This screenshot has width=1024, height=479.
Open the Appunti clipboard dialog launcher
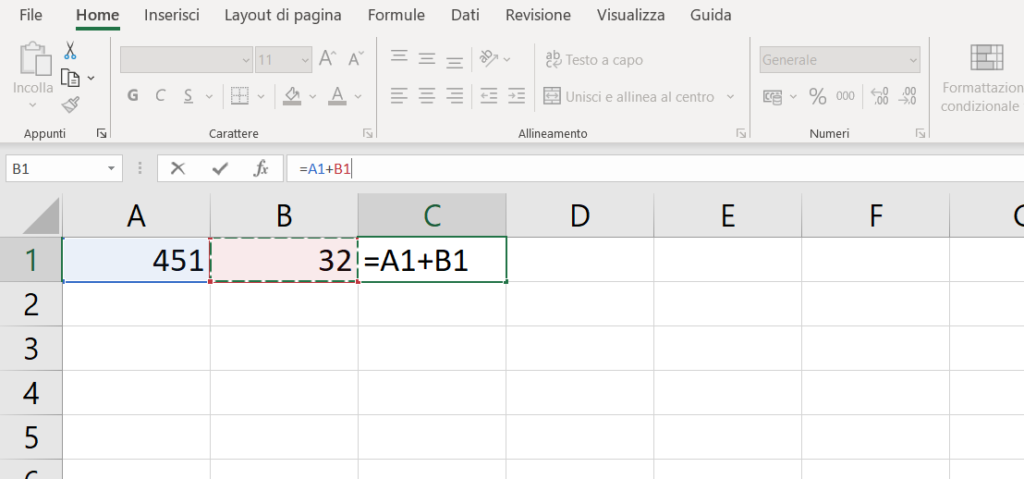(x=101, y=133)
